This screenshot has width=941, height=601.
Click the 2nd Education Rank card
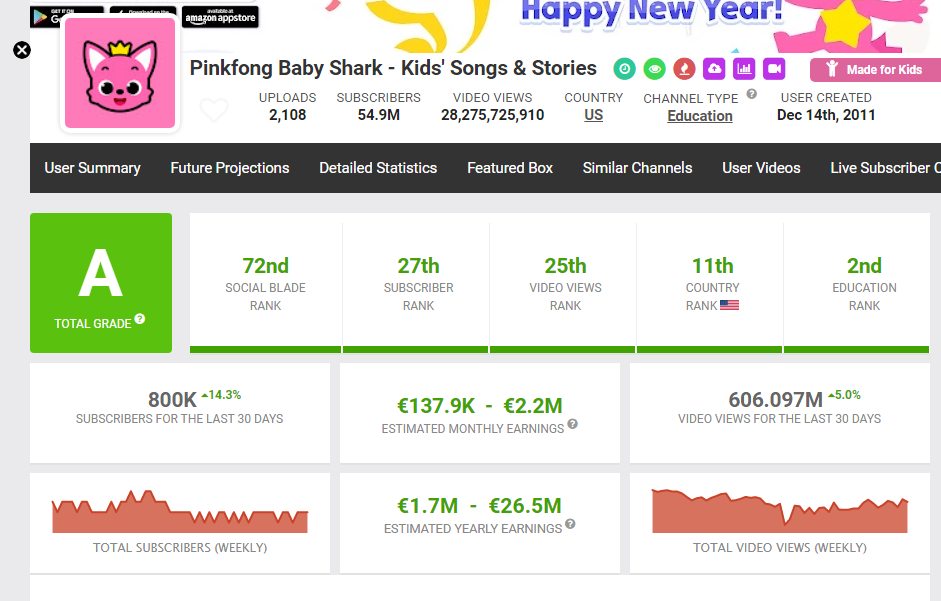click(857, 283)
